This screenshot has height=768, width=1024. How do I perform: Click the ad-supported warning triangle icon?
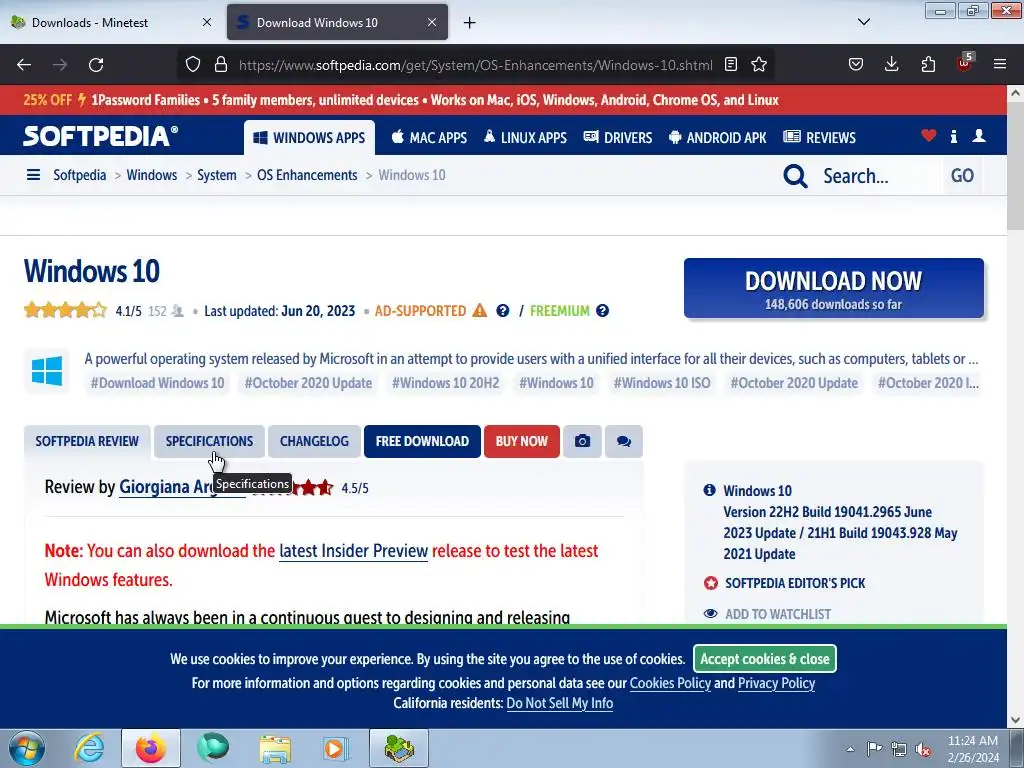pyautogui.click(x=479, y=311)
